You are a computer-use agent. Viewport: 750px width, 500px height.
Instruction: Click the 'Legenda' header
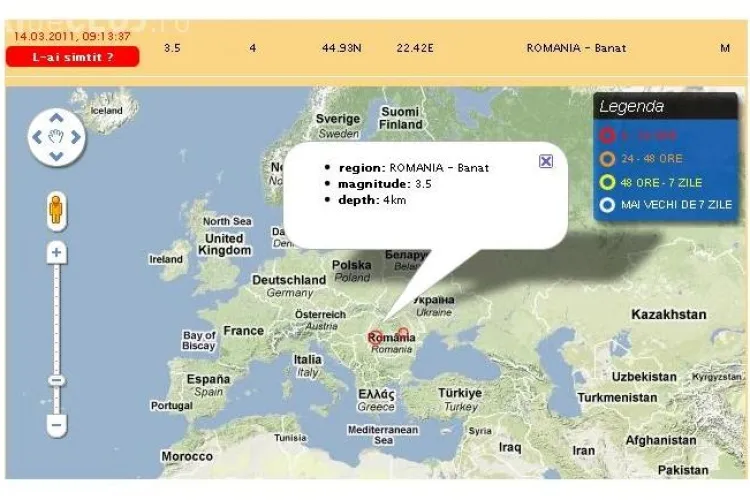coord(665,106)
